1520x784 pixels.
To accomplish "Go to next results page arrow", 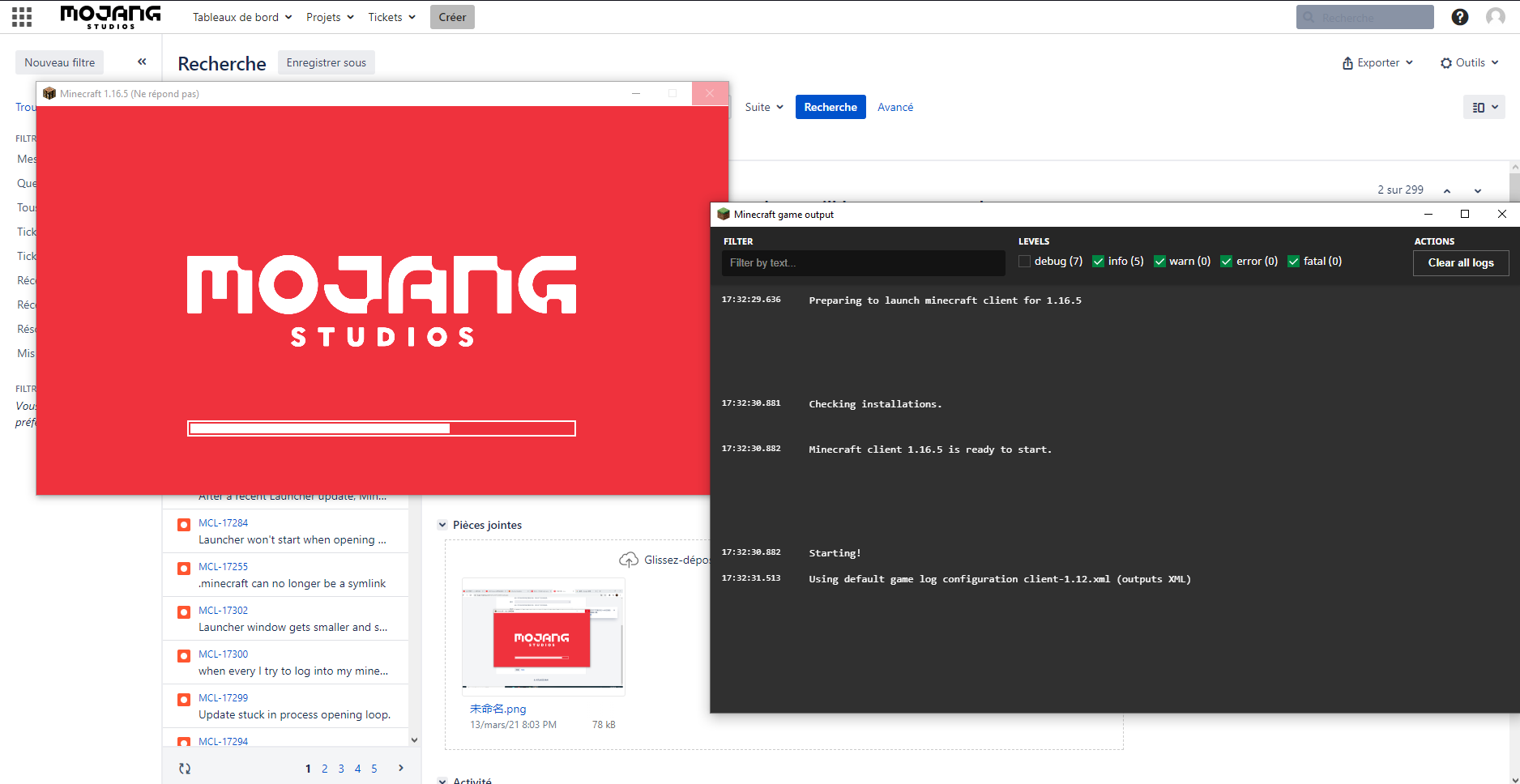I will [x=401, y=768].
